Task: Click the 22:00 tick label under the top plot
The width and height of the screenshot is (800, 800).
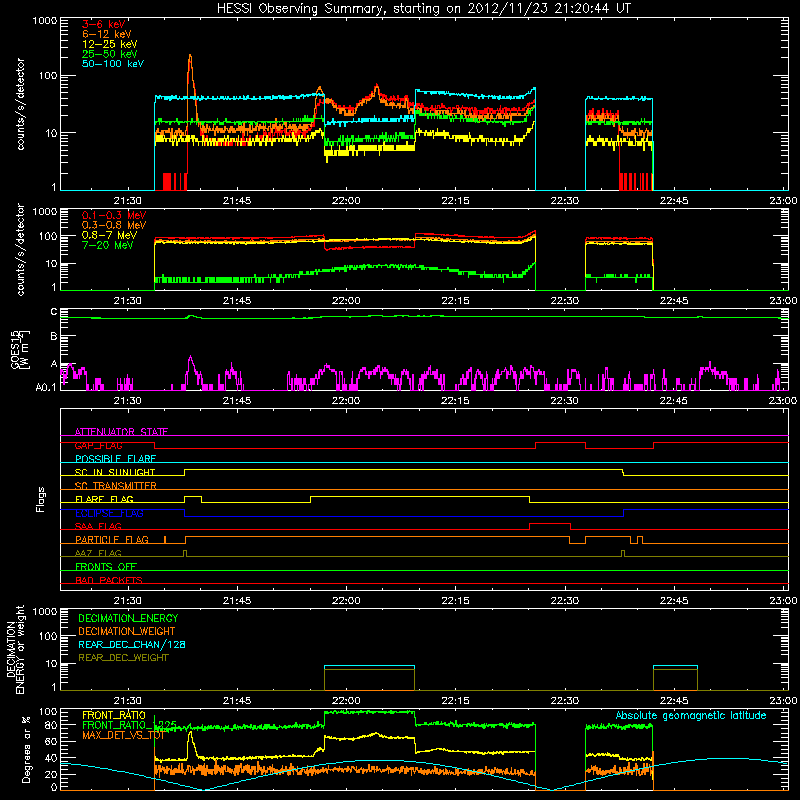Action: [346, 201]
